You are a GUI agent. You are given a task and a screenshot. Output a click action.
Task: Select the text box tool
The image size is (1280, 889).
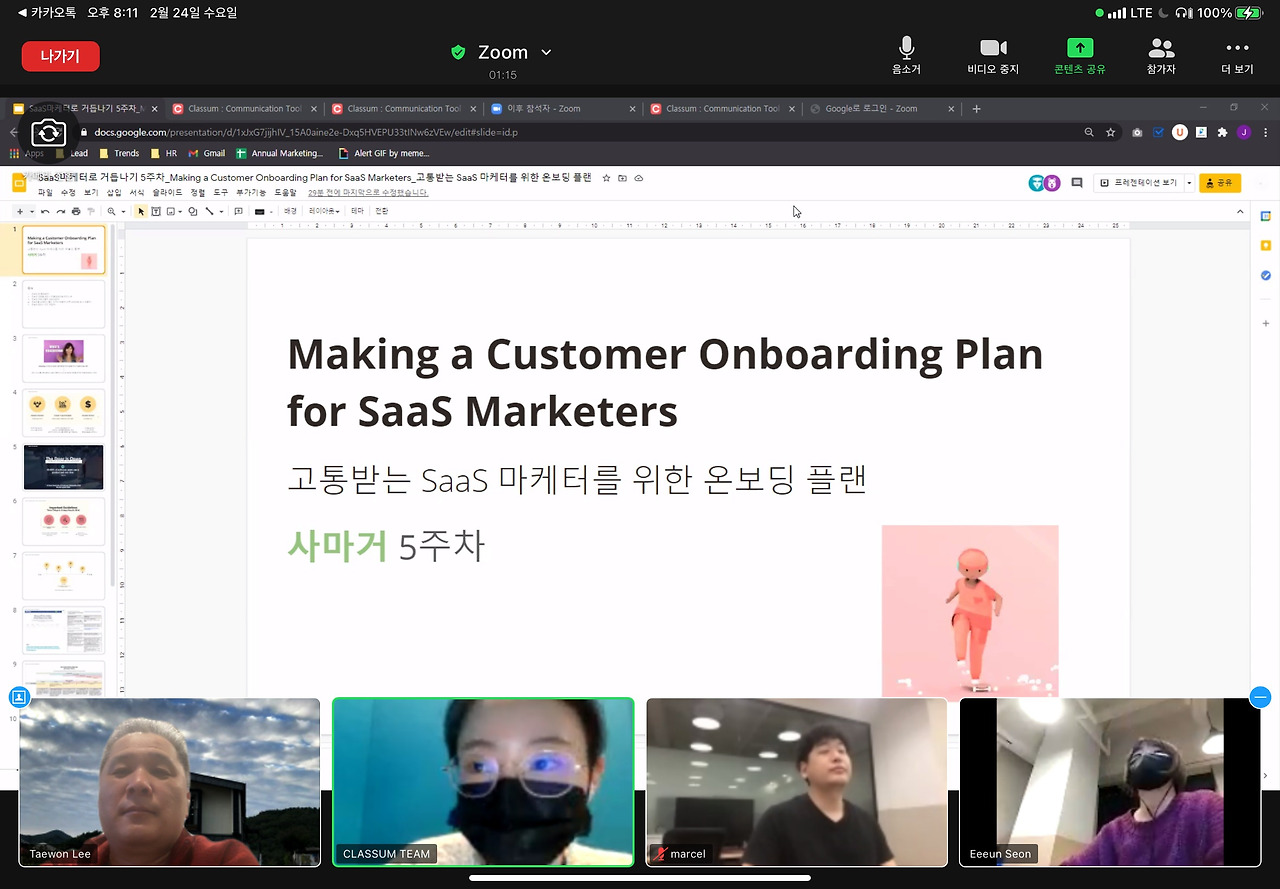pos(156,211)
